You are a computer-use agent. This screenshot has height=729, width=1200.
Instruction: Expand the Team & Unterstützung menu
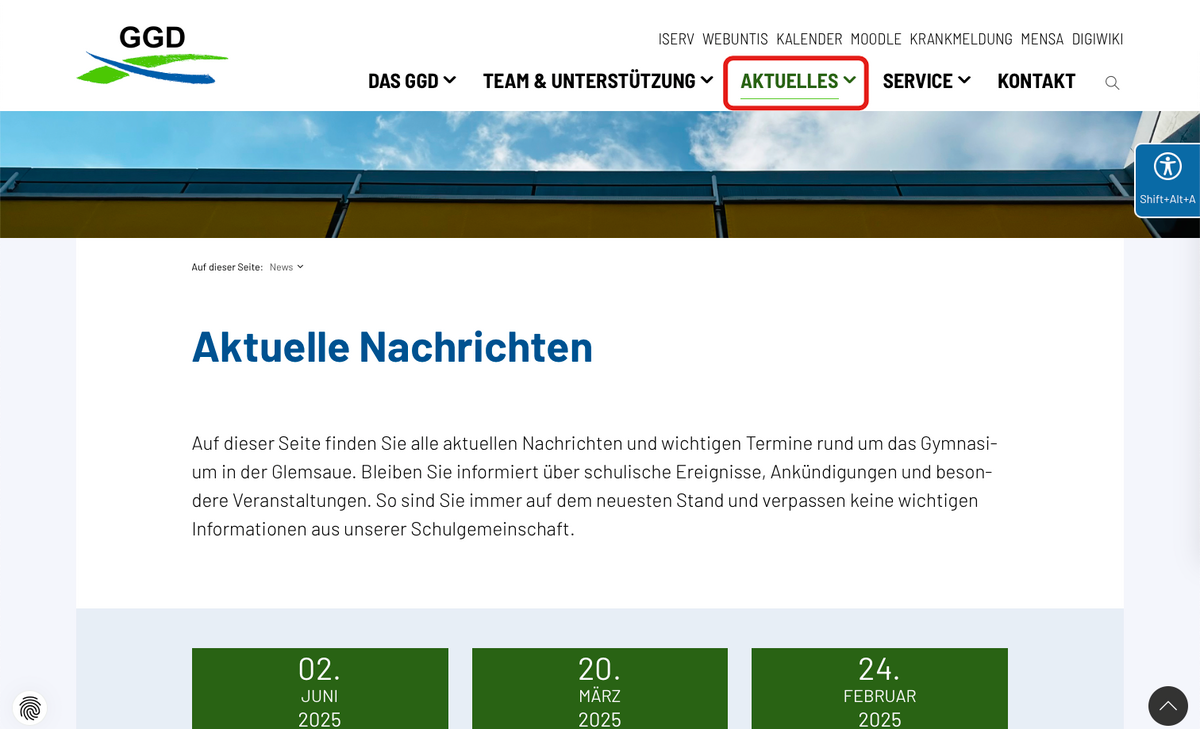click(x=597, y=81)
